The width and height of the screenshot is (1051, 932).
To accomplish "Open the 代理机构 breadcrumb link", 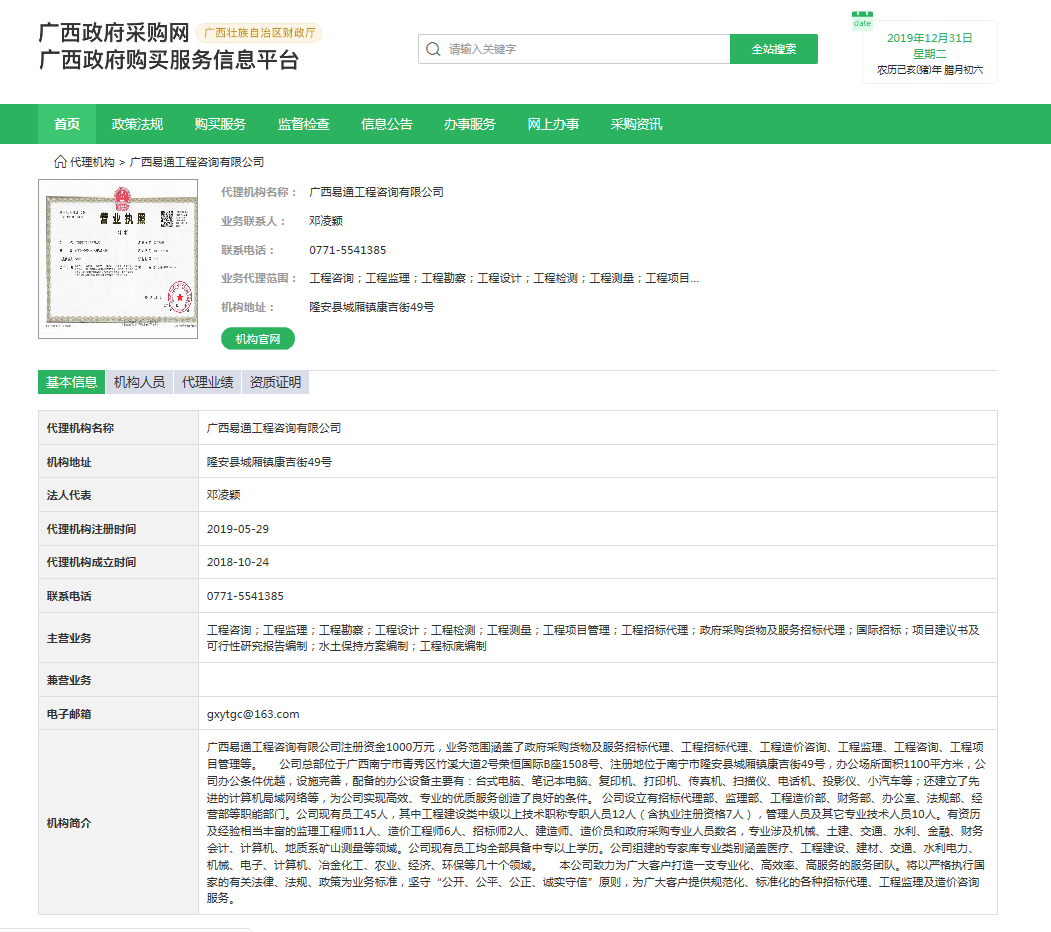I will tap(94, 159).
